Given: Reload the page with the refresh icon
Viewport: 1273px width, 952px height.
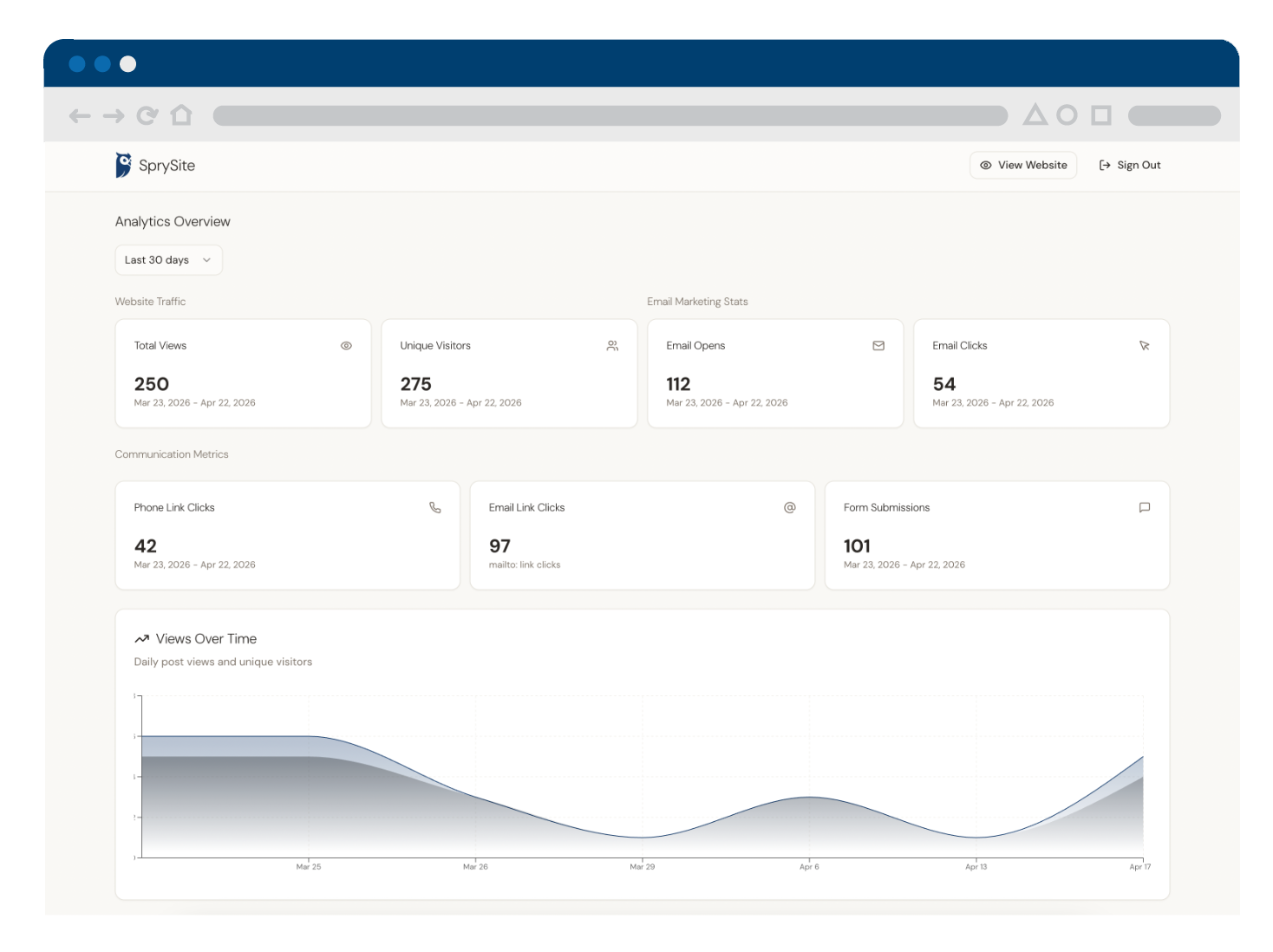Looking at the screenshot, I should (147, 116).
